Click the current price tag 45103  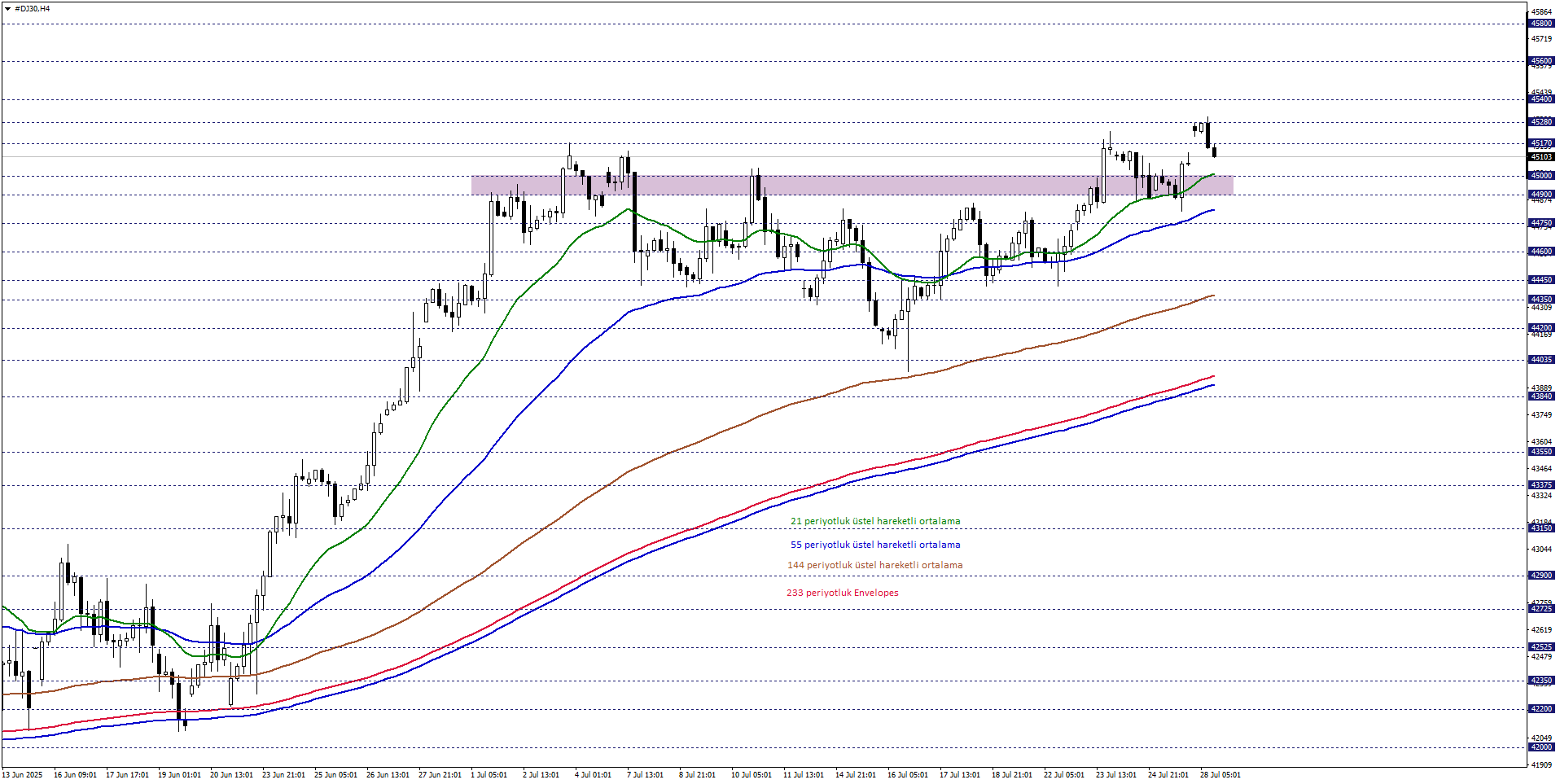(x=1542, y=157)
